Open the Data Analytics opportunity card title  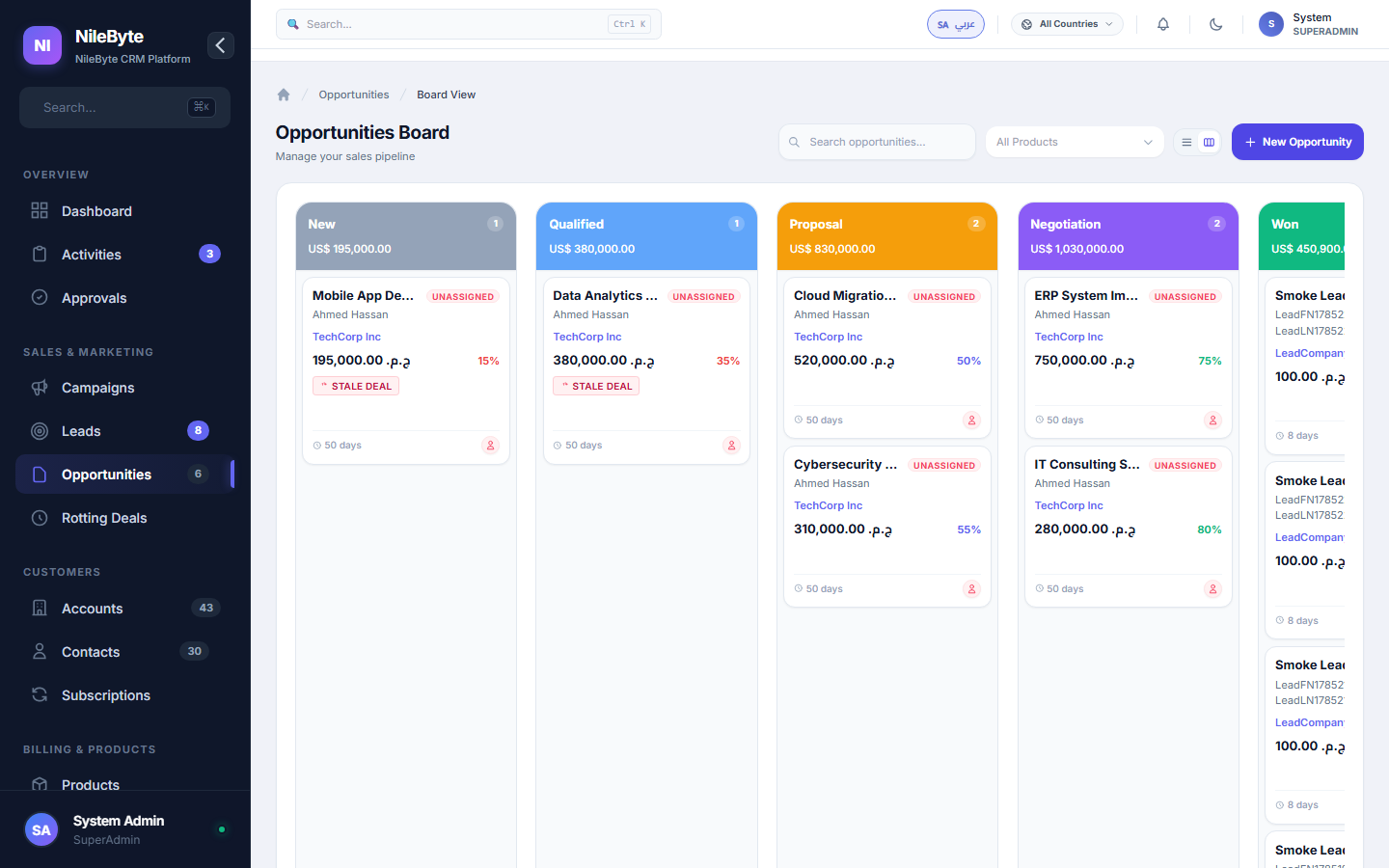click(x=606, y=296)
